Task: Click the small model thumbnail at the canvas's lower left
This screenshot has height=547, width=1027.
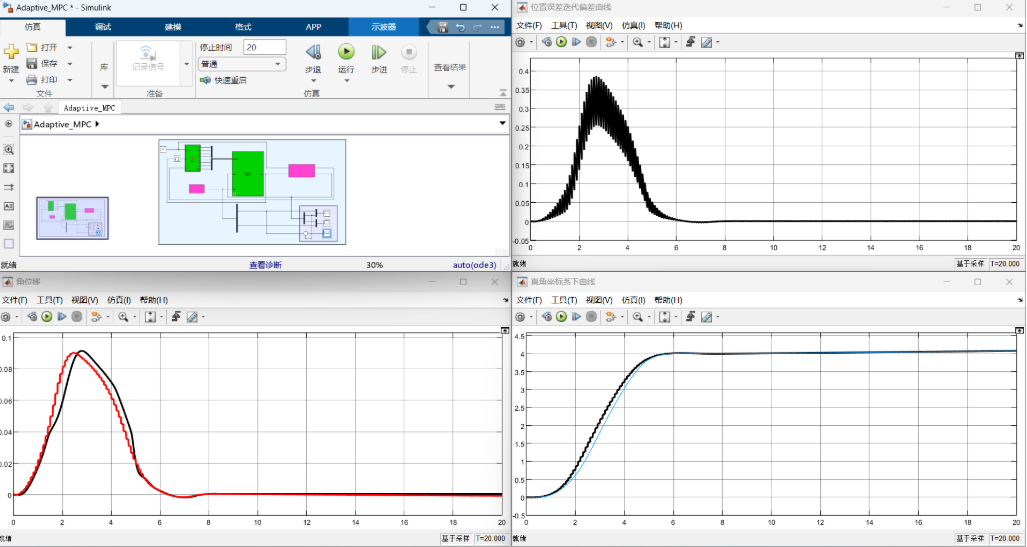Action: coord(72,218)
